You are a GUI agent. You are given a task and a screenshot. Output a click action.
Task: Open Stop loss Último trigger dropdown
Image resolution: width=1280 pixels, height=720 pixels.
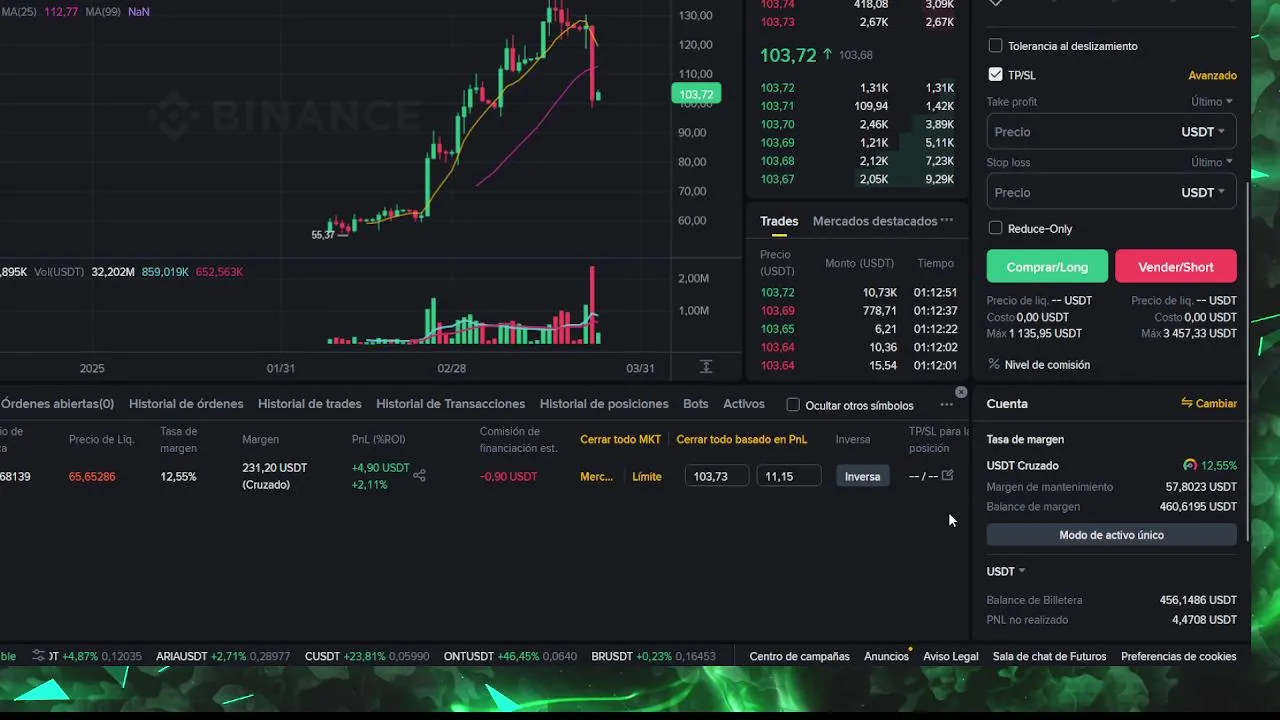coord(1212,162)
